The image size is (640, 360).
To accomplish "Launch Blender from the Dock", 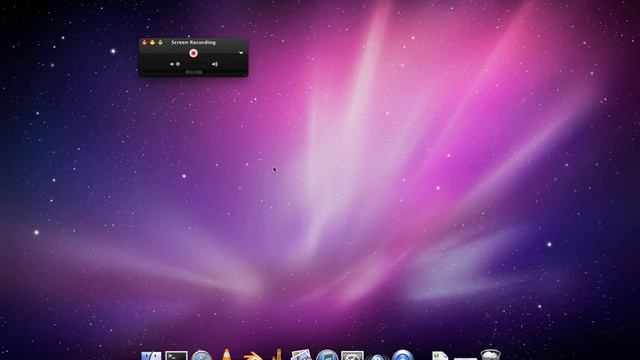I will tap(253, 356).
